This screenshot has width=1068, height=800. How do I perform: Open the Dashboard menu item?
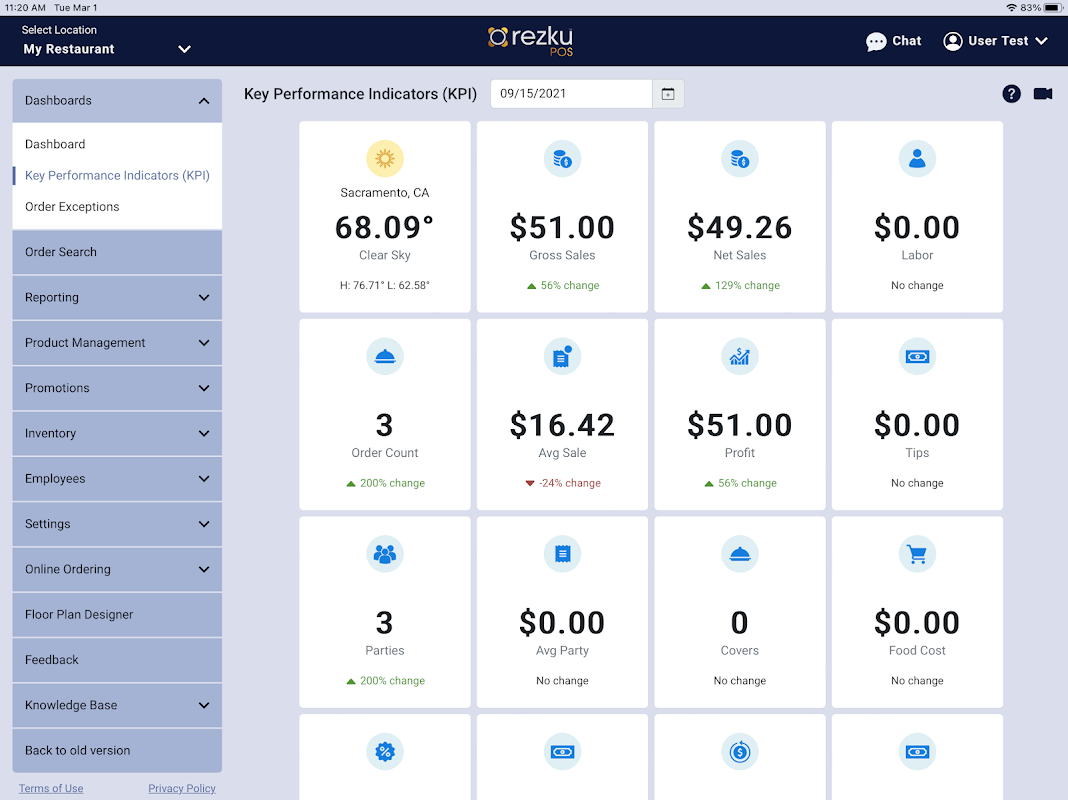[55, 144]
